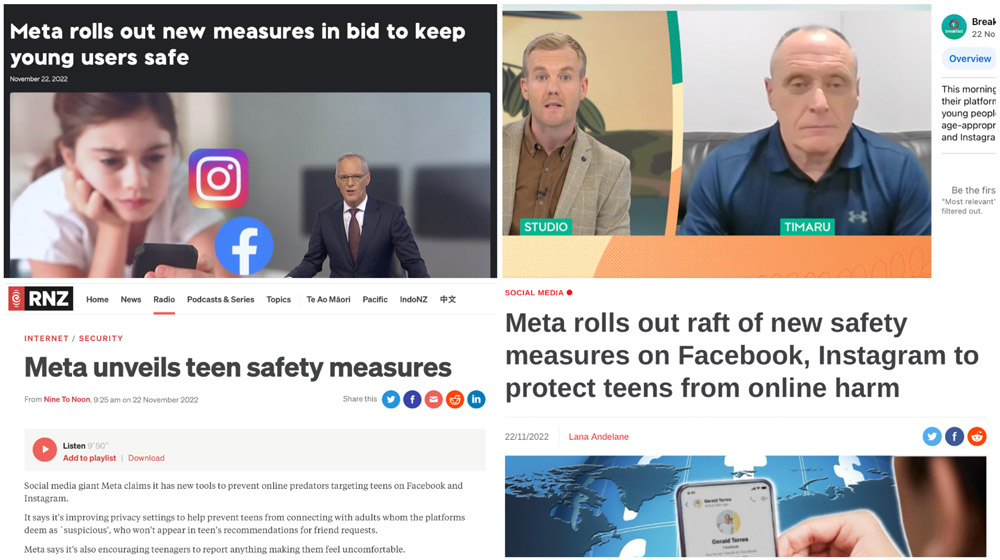Click Add to playlist link

coord(89,458)
